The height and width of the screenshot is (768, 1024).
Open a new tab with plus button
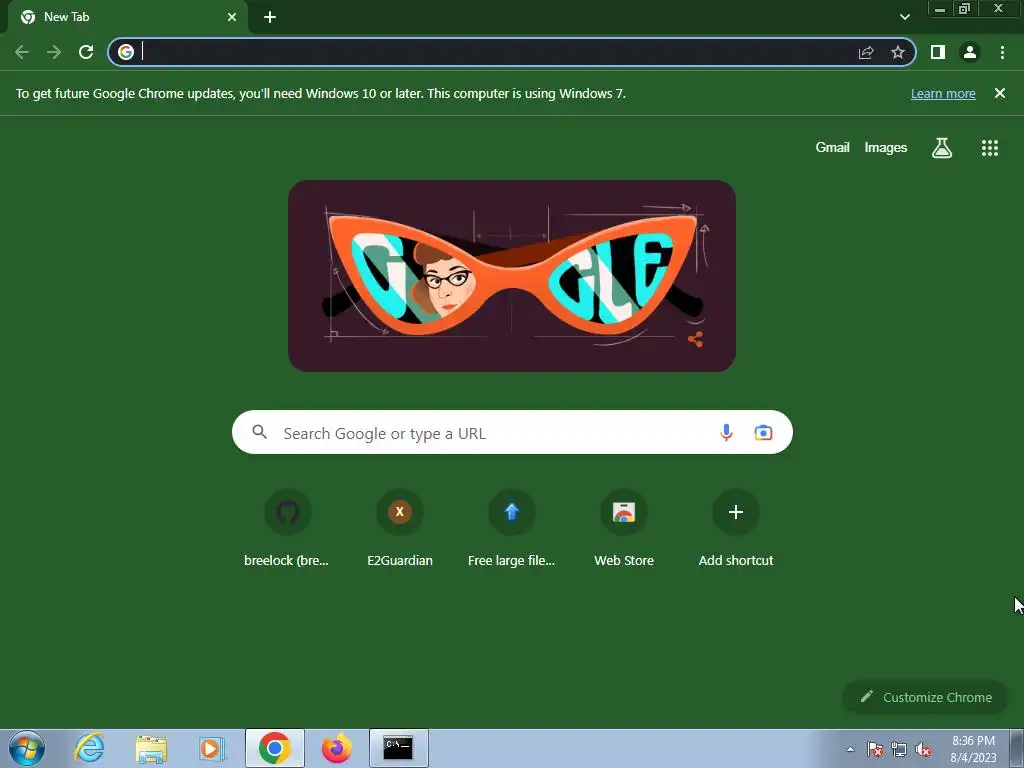pyautogui.click(x=270, y=17)
